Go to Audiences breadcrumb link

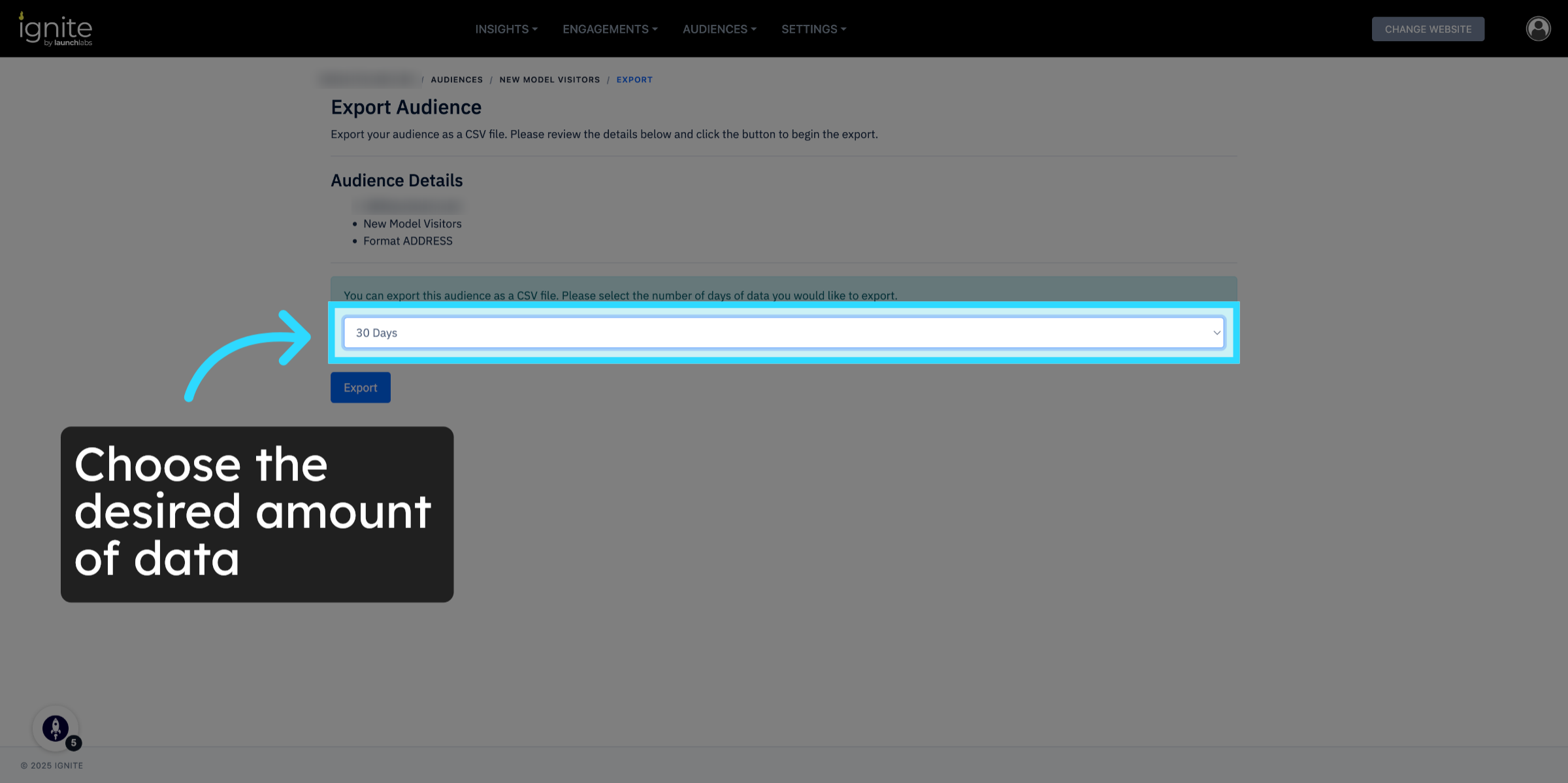click(457, 80)
